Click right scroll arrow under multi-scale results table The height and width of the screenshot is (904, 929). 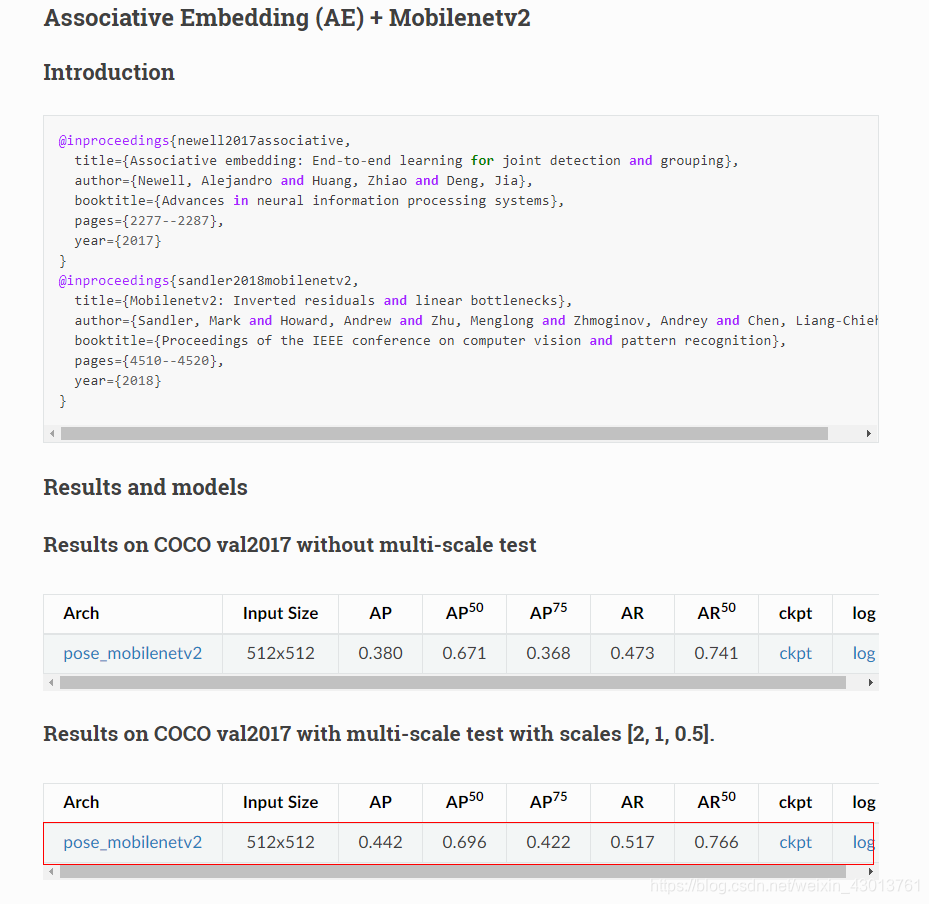point(870,871)
